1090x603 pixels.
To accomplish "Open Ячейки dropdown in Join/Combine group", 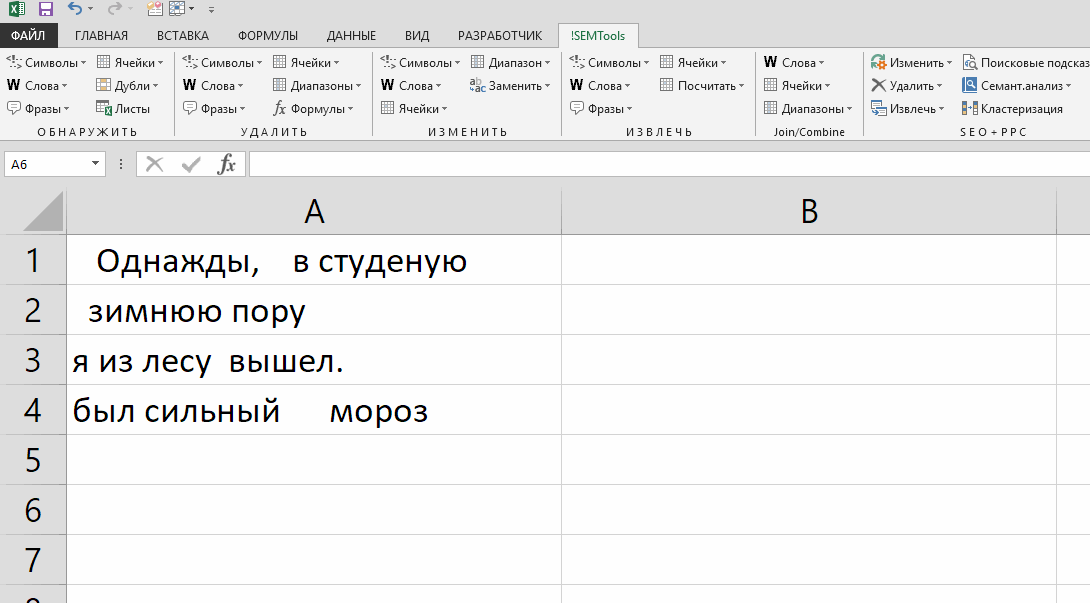I will click(x=797, y=86).
